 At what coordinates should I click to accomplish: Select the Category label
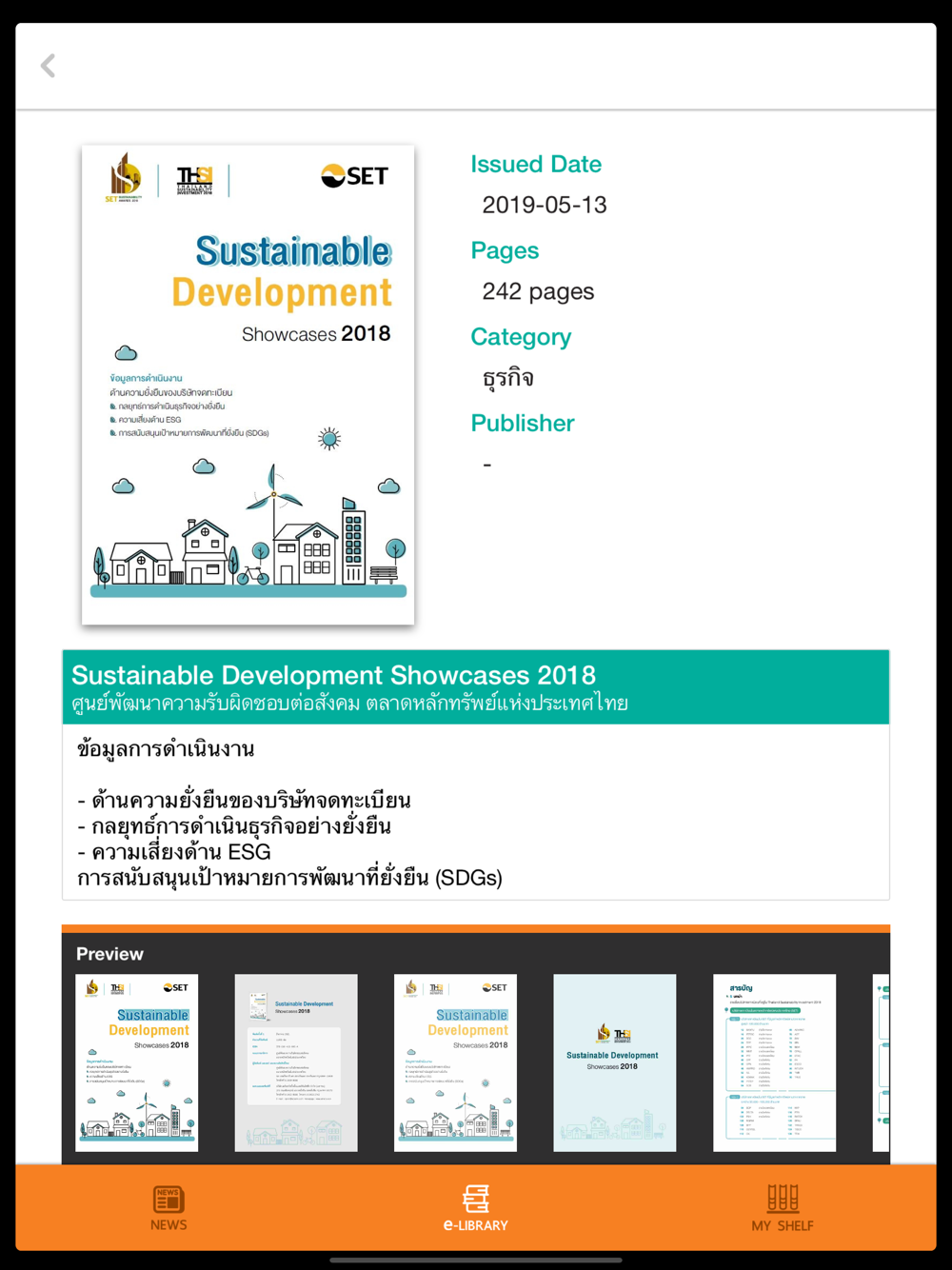(521, 337)
